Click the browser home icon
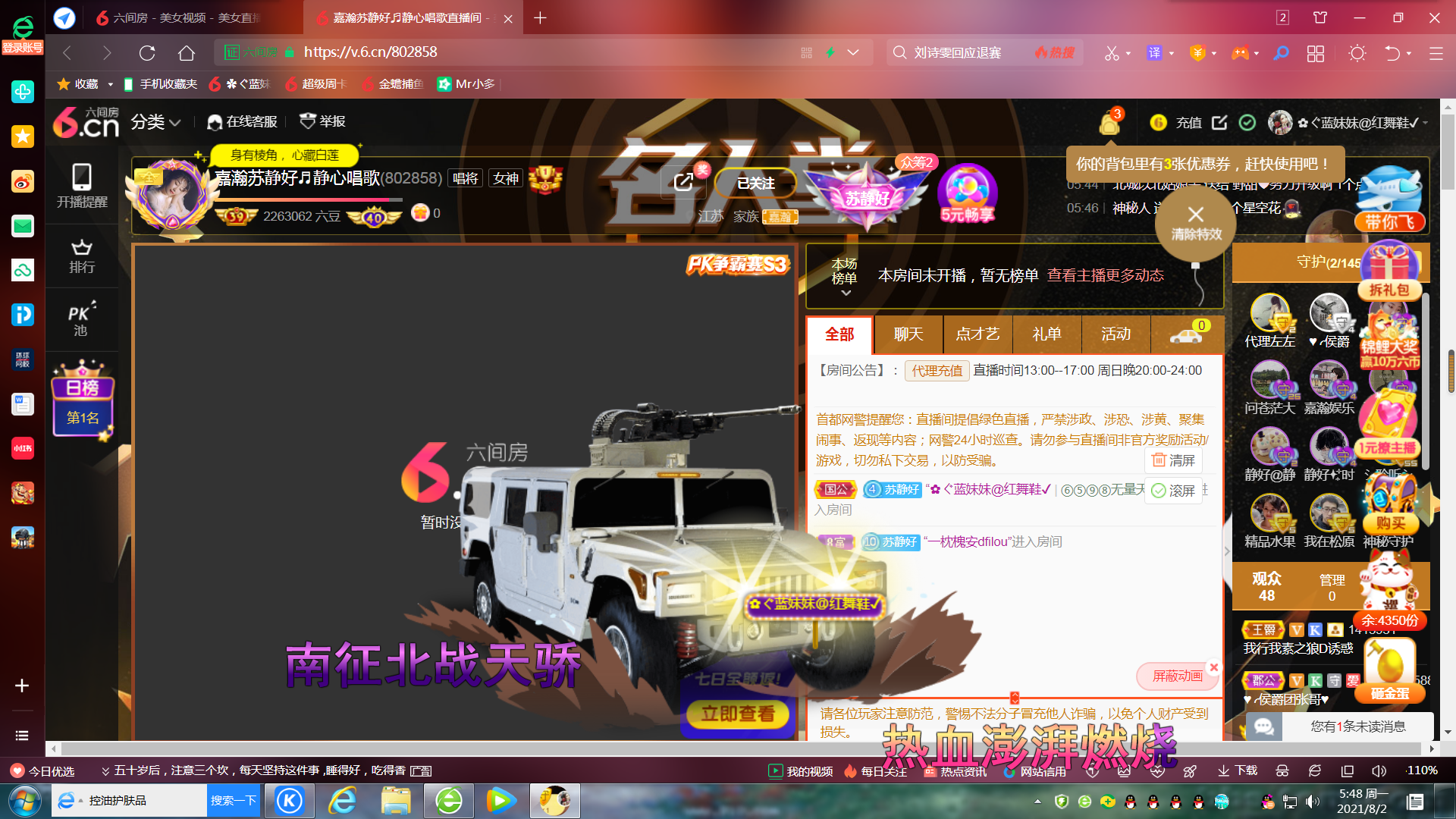This screenshot has height=819, width=1456. point(187,52)
